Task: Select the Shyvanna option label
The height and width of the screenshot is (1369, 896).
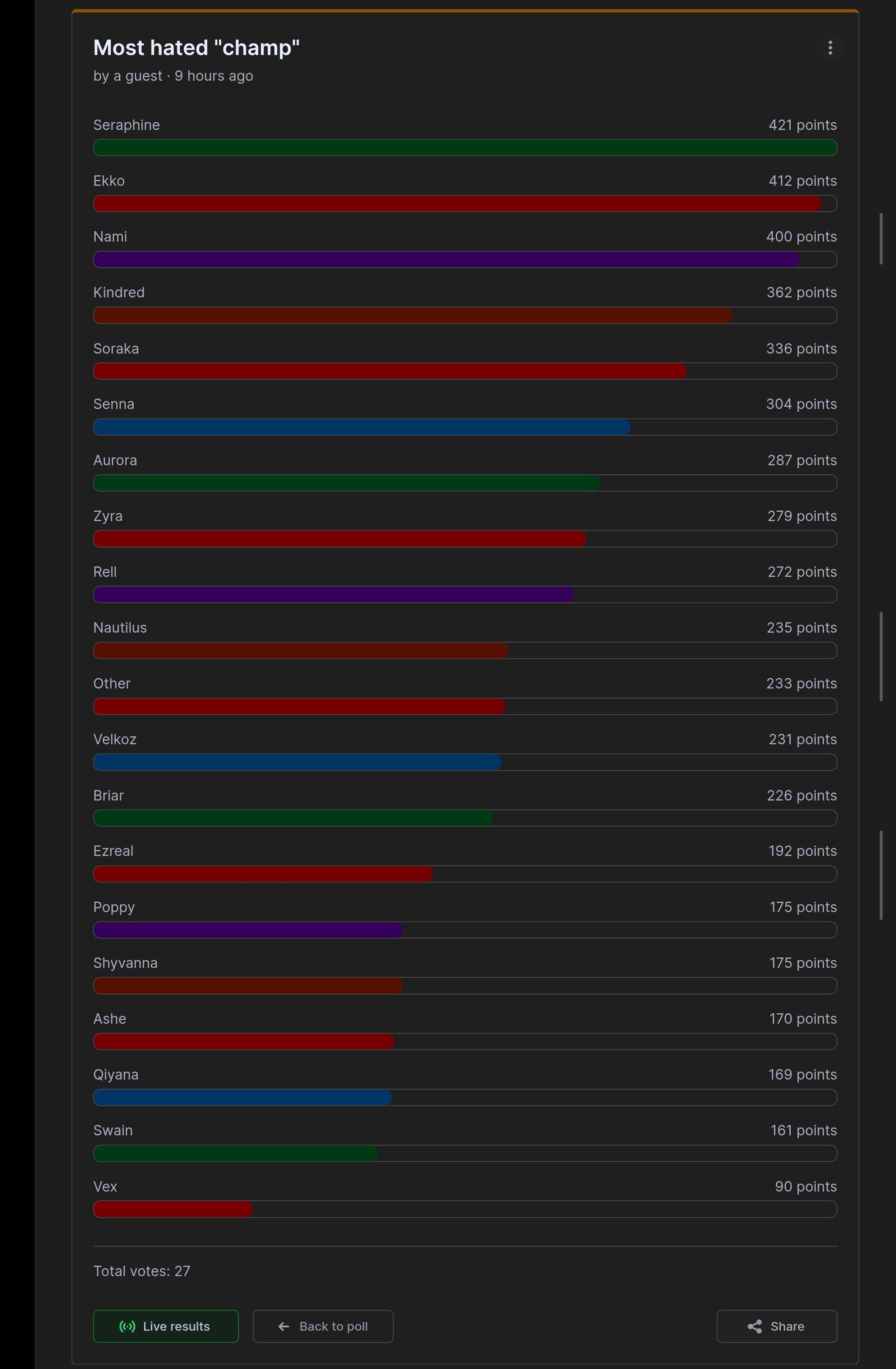Action: click(125, 963)
